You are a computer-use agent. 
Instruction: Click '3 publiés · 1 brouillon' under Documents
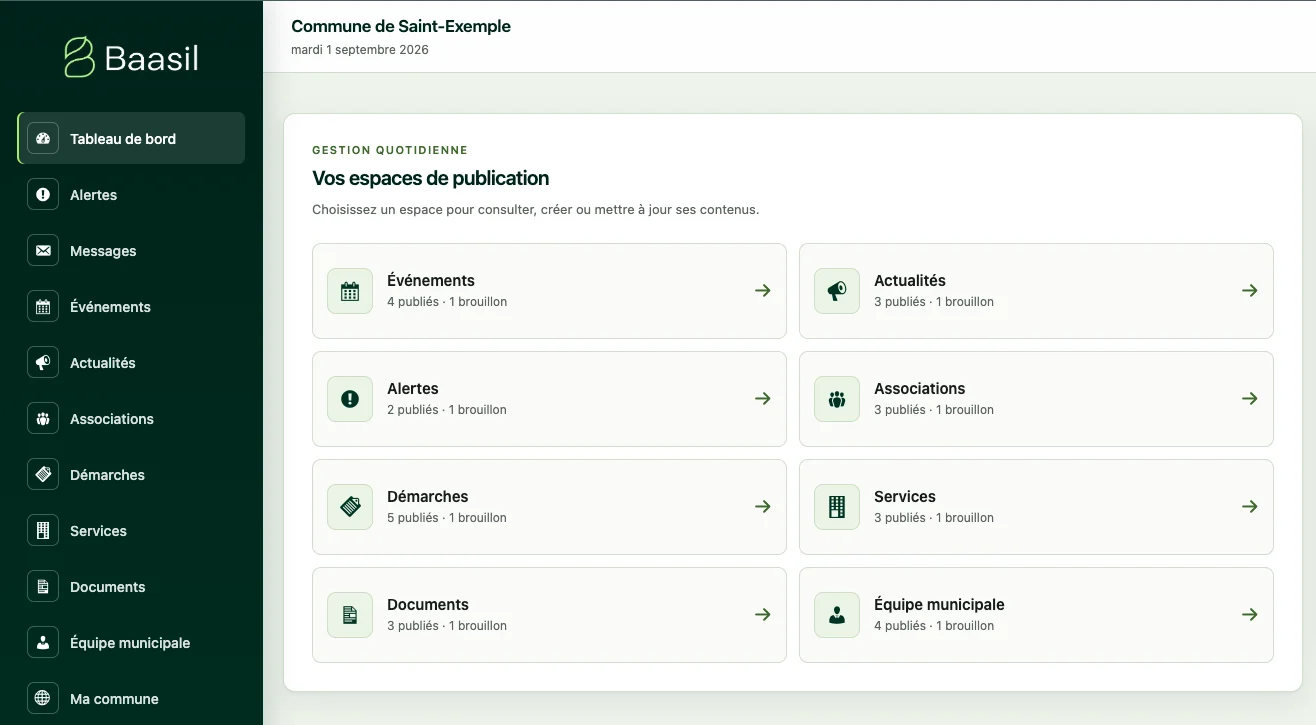[447, 626]
